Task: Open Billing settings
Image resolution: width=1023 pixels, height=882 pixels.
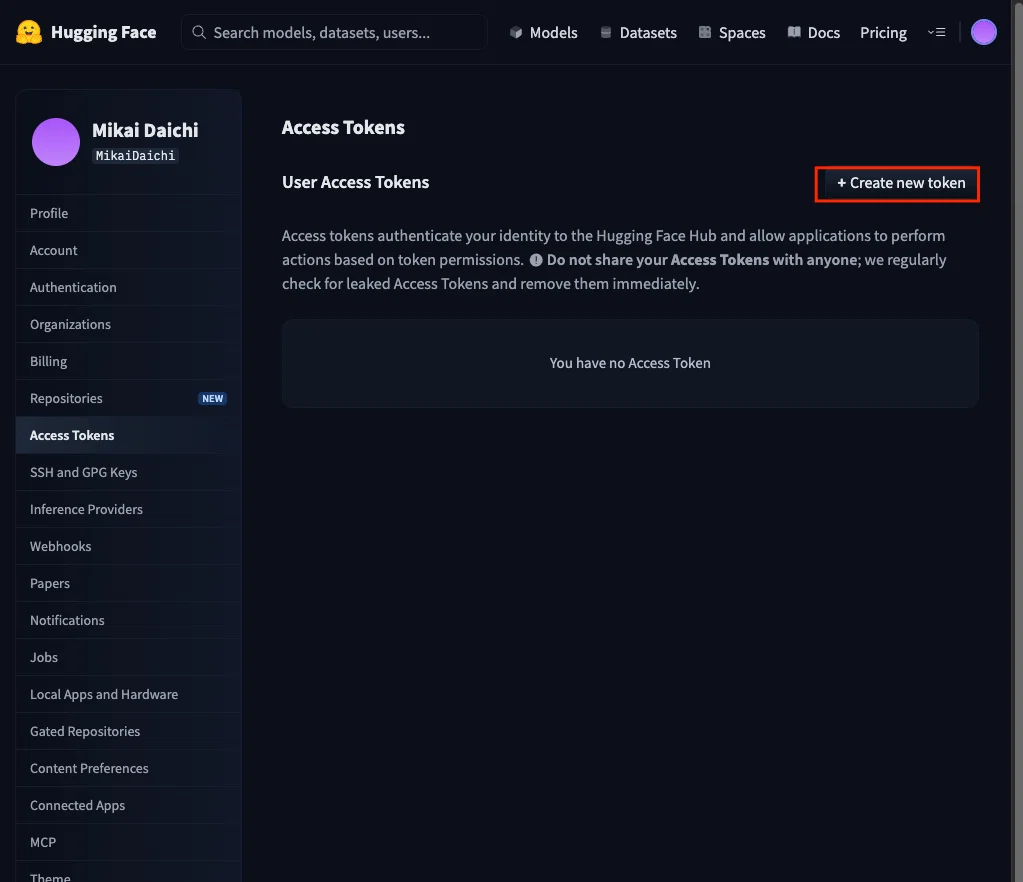Action: [x=129, y=361]
